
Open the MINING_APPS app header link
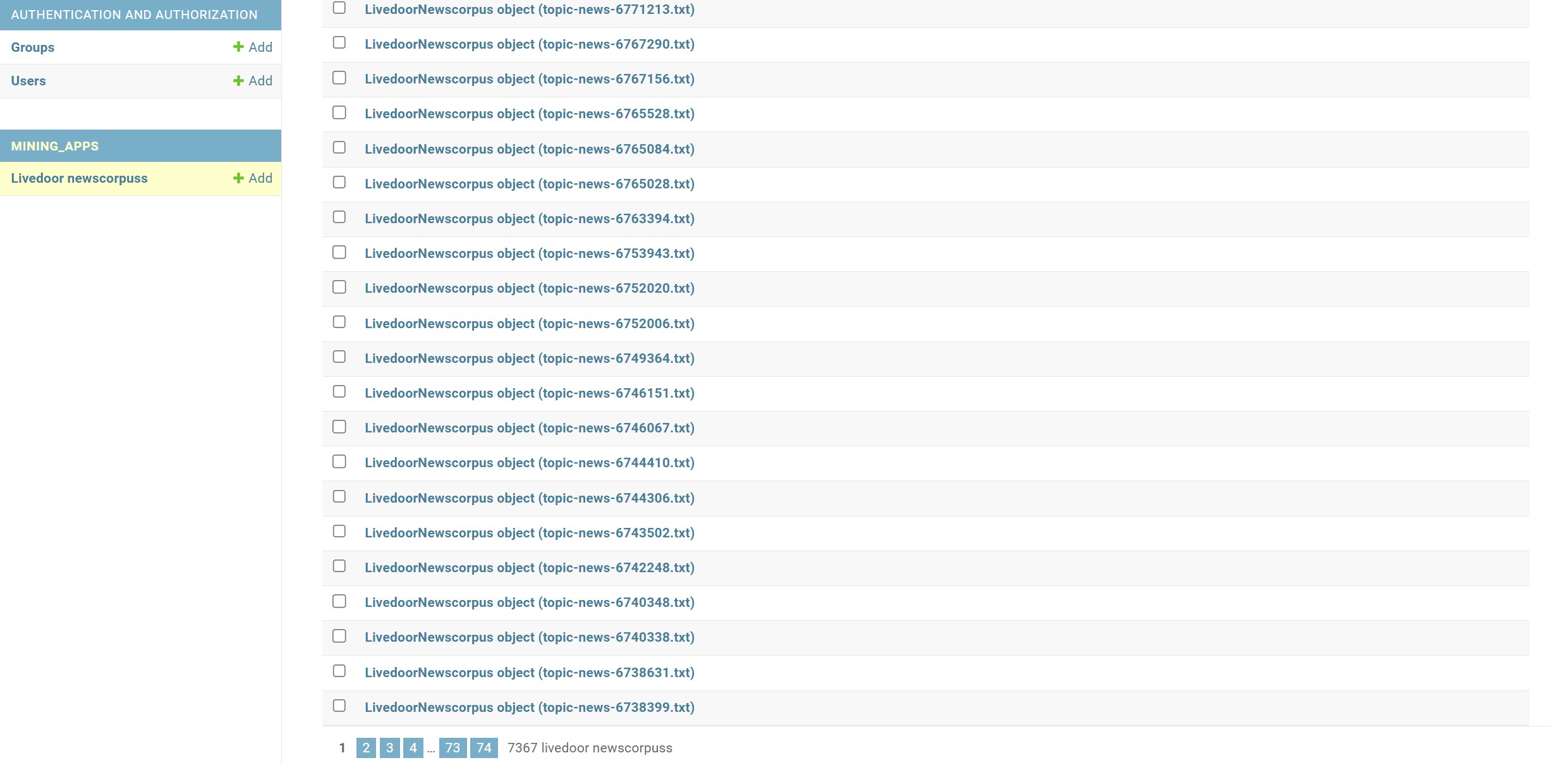tap(55, 146)
